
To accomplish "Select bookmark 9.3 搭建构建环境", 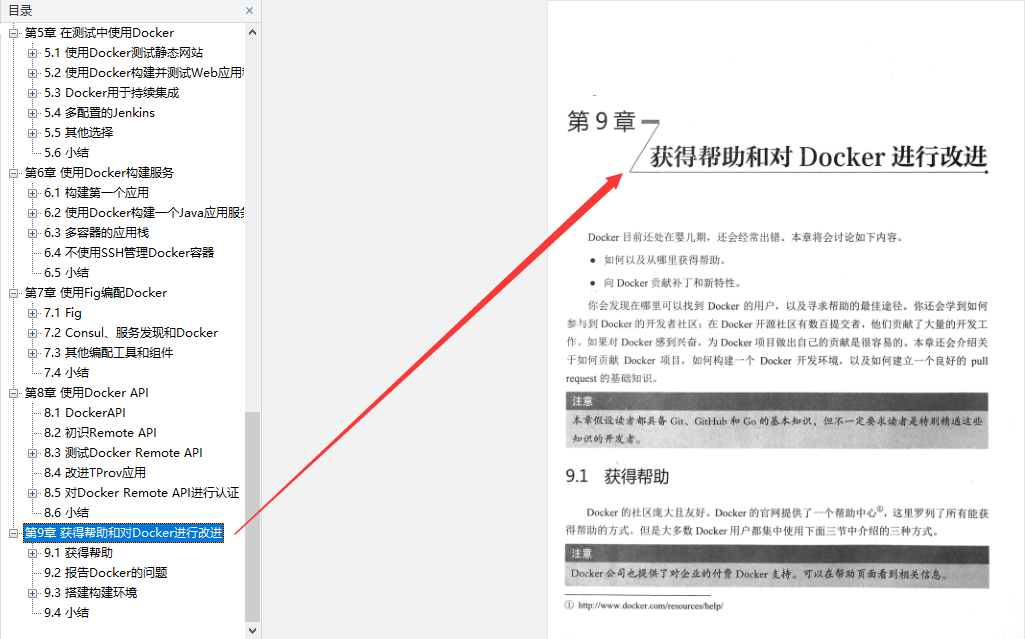I will (91, 593).
